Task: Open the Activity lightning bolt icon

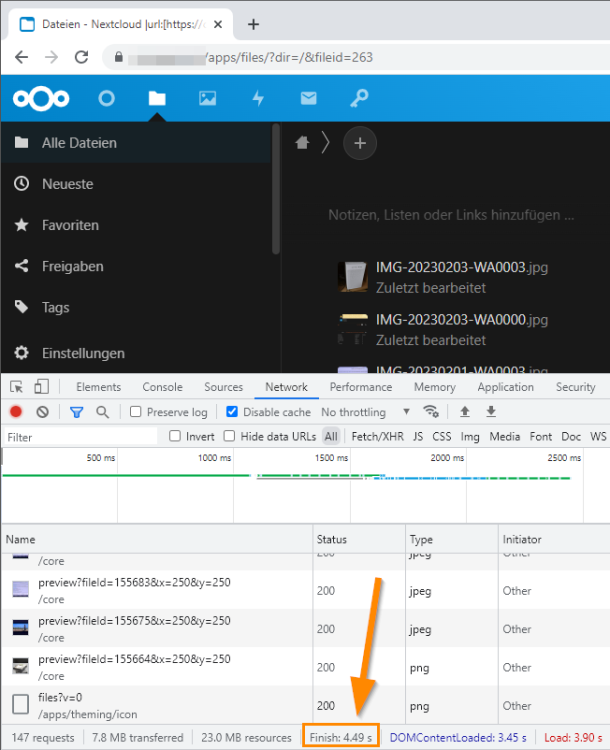Action: point(258,99)
